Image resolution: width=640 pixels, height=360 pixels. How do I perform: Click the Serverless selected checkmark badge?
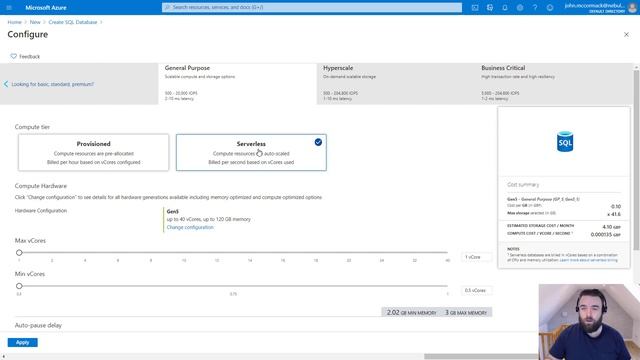click(318, 142)
